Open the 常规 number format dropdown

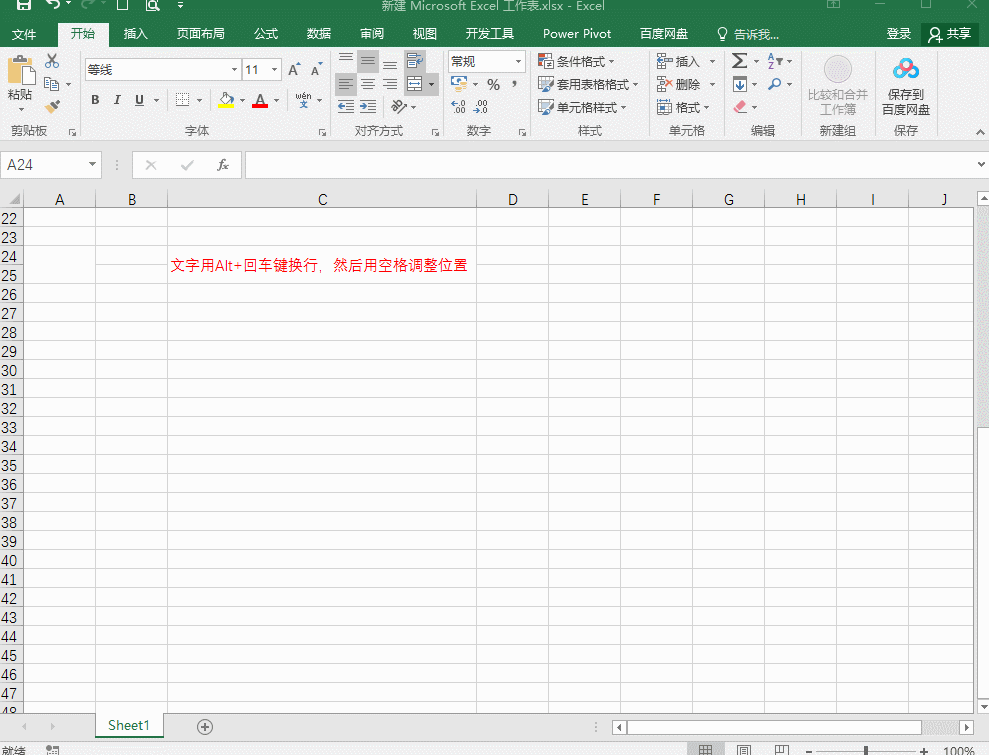pyautogui.click(x=518, y=61)
